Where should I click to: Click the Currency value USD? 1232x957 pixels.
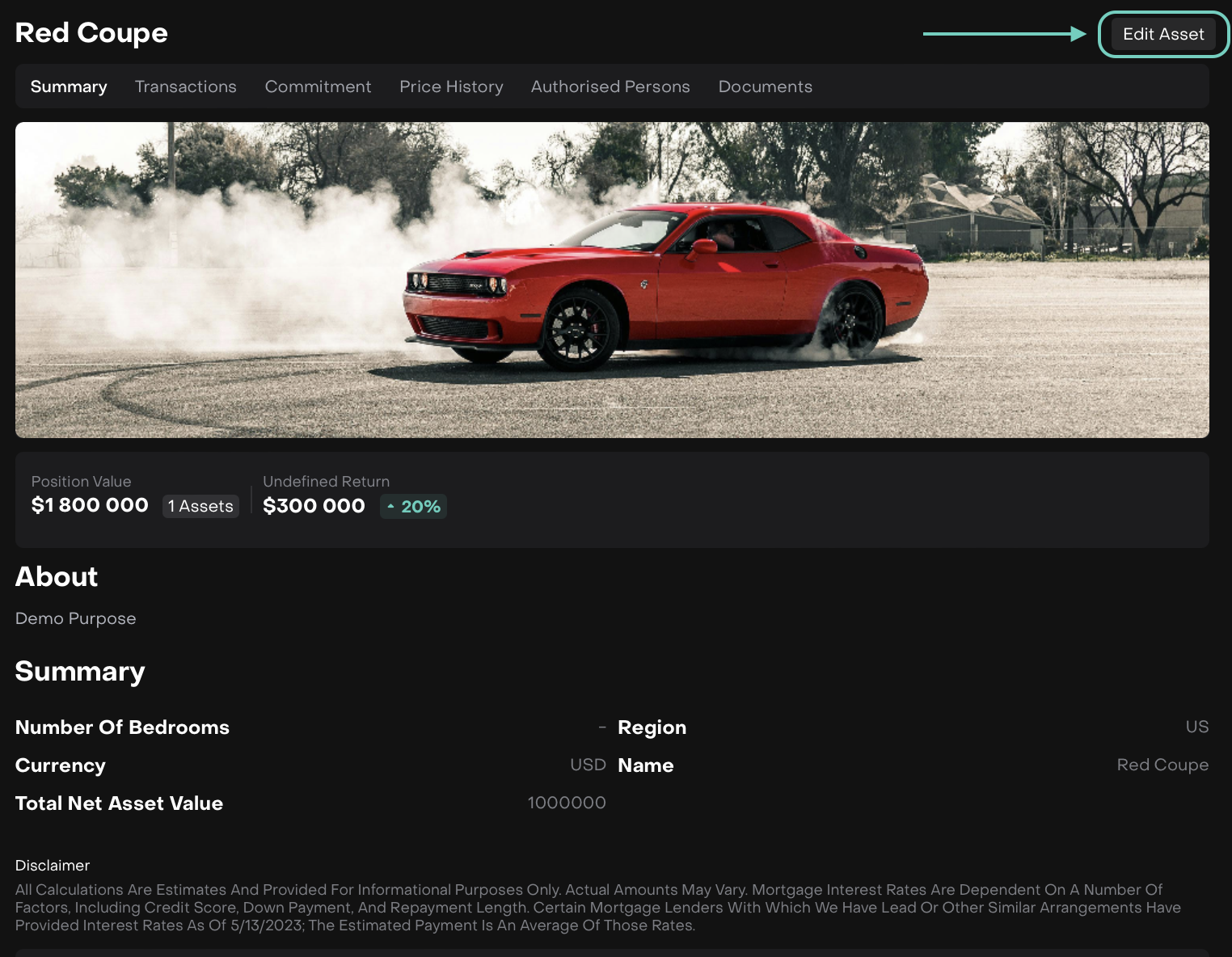coord(587,765)
